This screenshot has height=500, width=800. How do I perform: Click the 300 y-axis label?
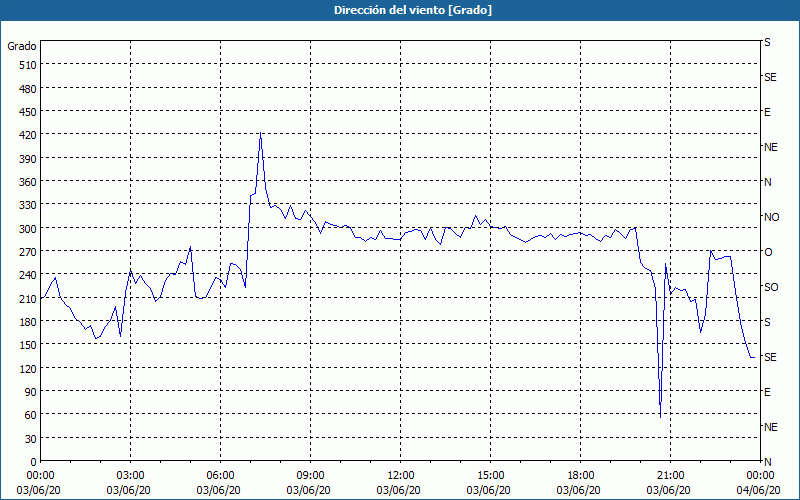point(29,229)
